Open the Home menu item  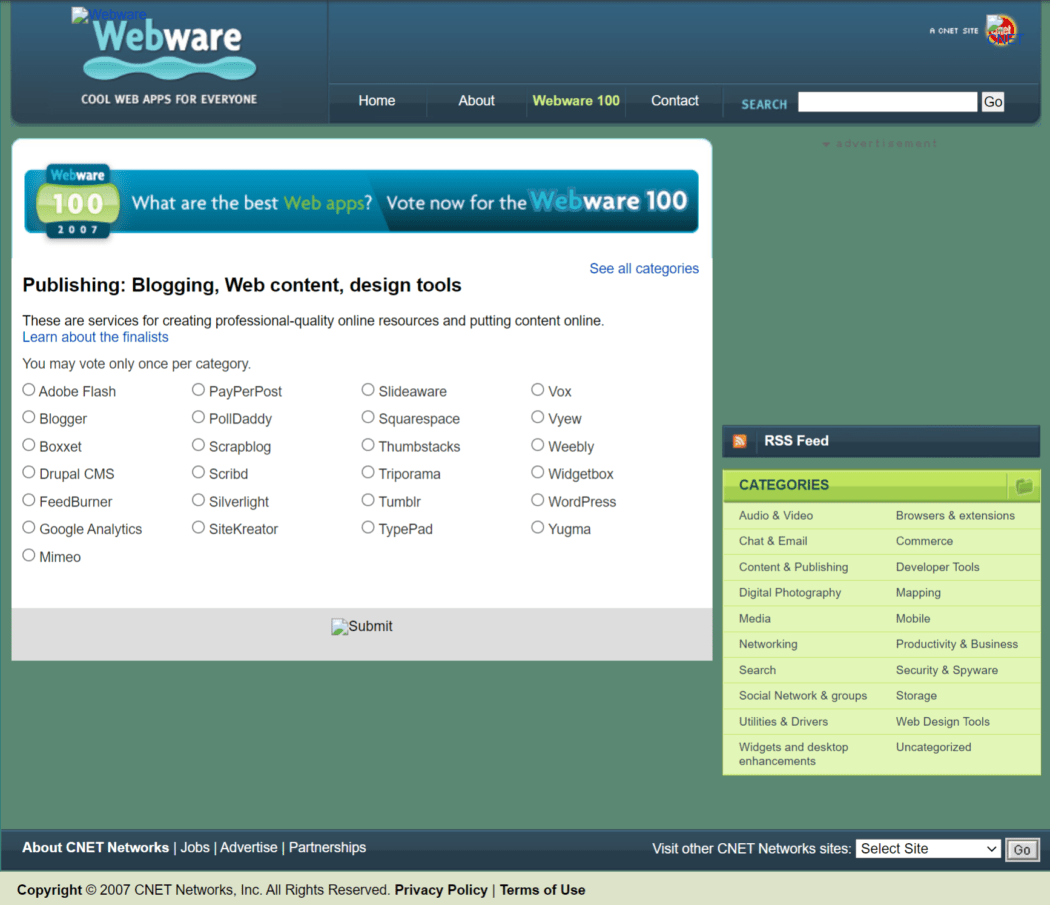(377, 100)
